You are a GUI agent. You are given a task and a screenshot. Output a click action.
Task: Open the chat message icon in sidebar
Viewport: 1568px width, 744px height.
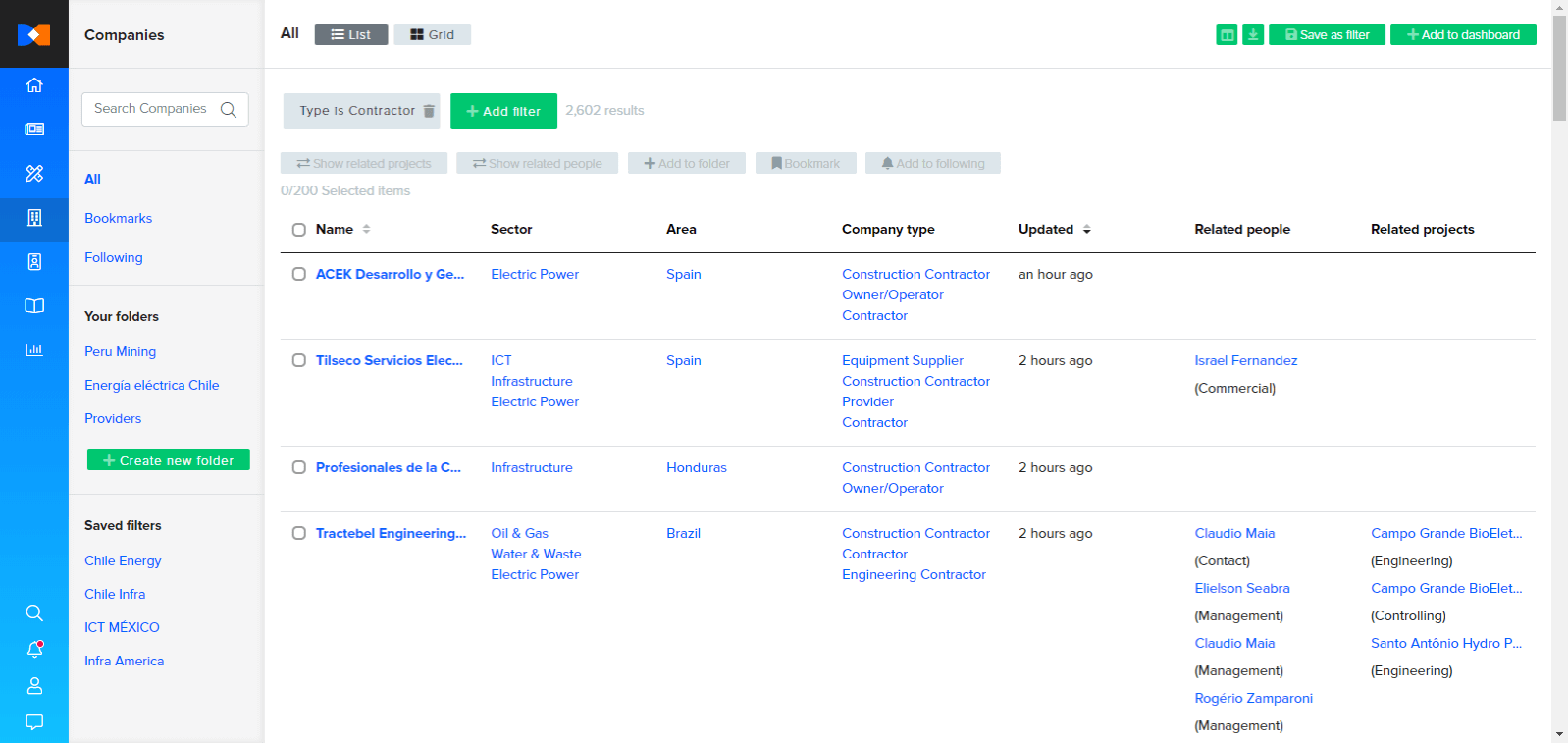(34, 721)
